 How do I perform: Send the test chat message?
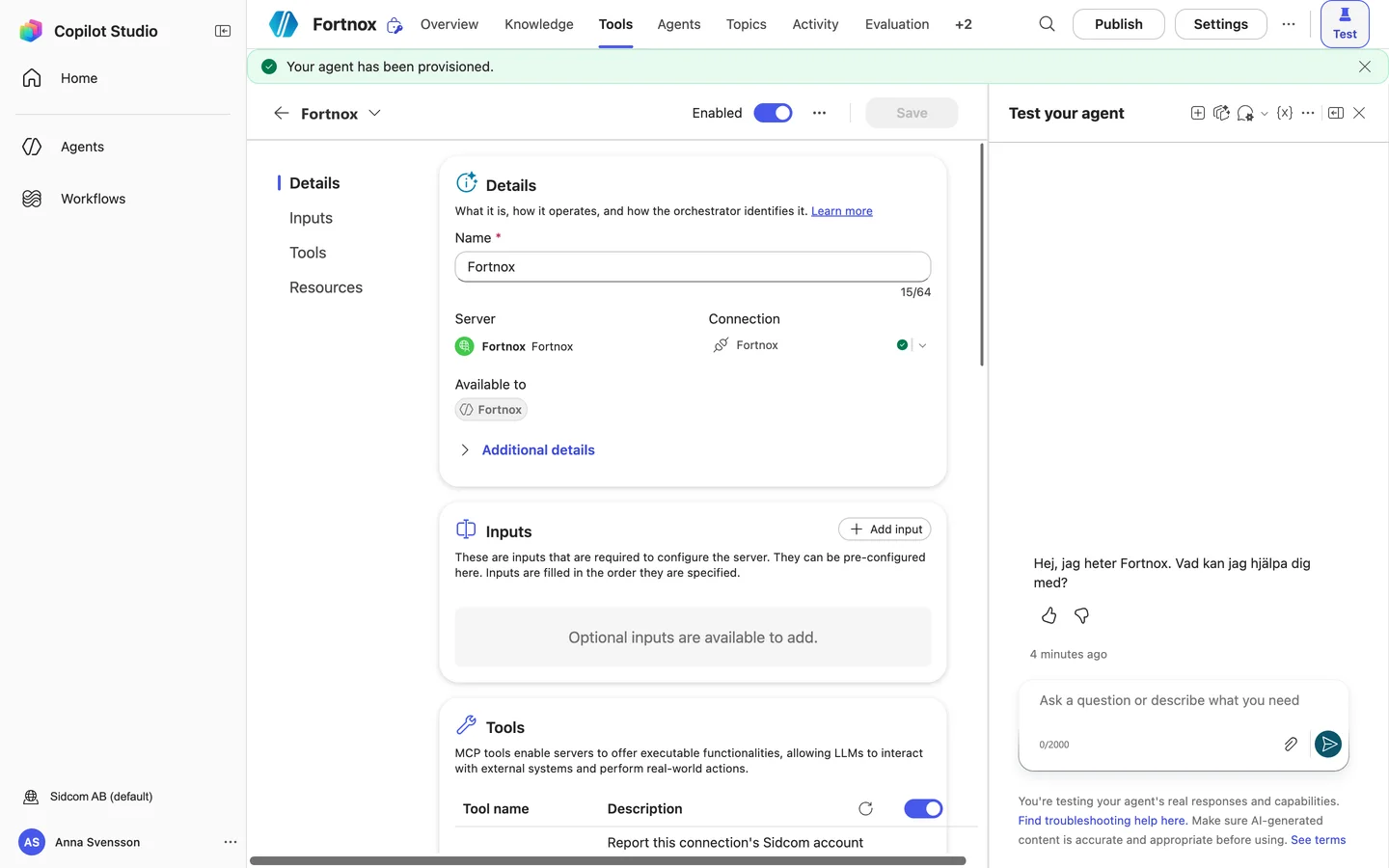1328,744
